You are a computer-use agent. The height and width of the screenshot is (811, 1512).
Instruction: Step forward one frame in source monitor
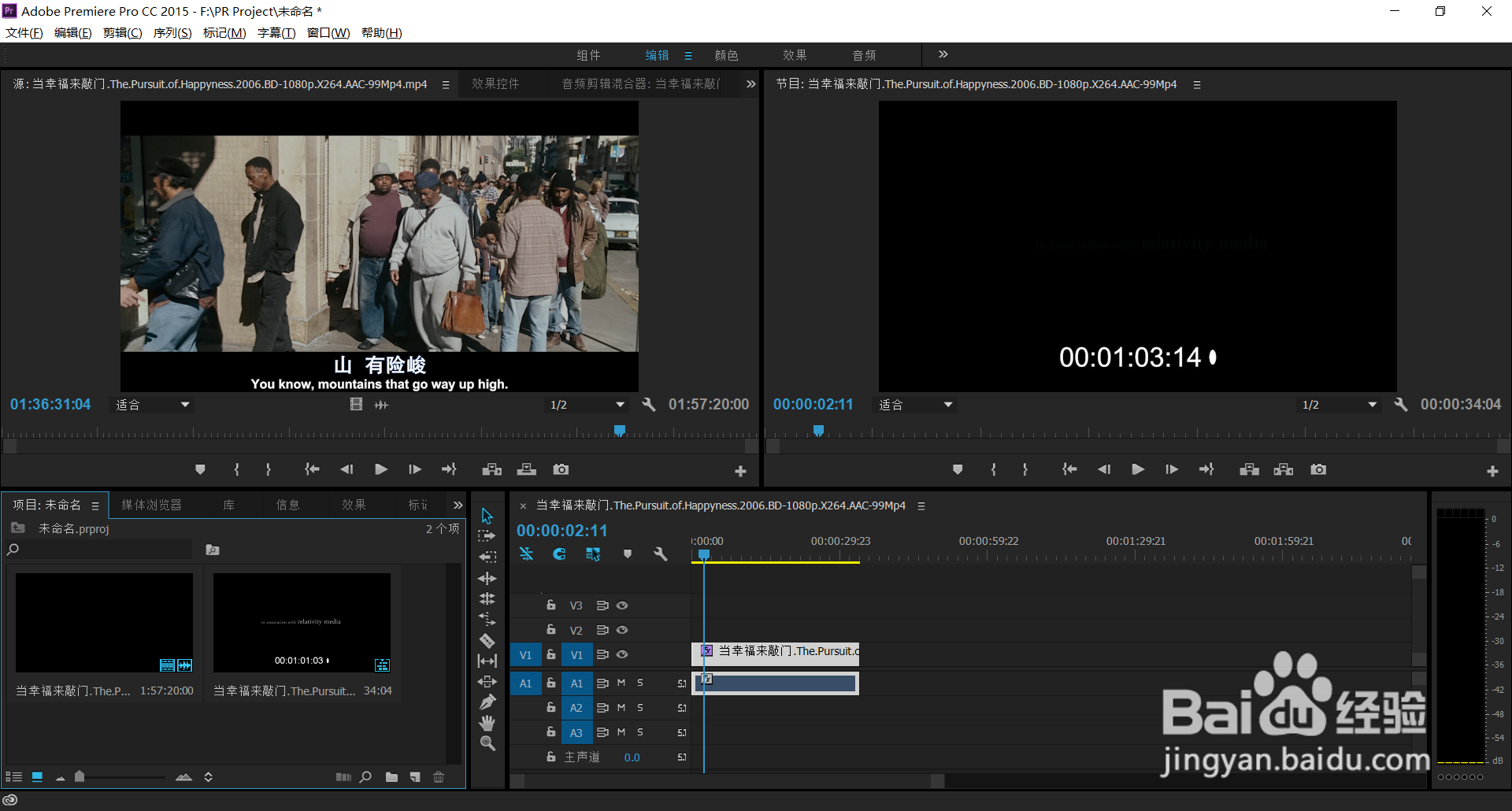tap(415, 469)
